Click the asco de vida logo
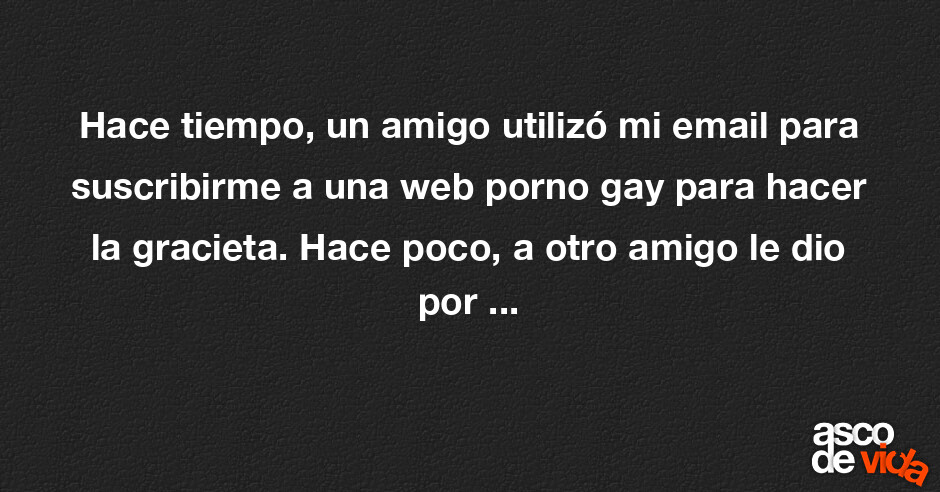 870,452
